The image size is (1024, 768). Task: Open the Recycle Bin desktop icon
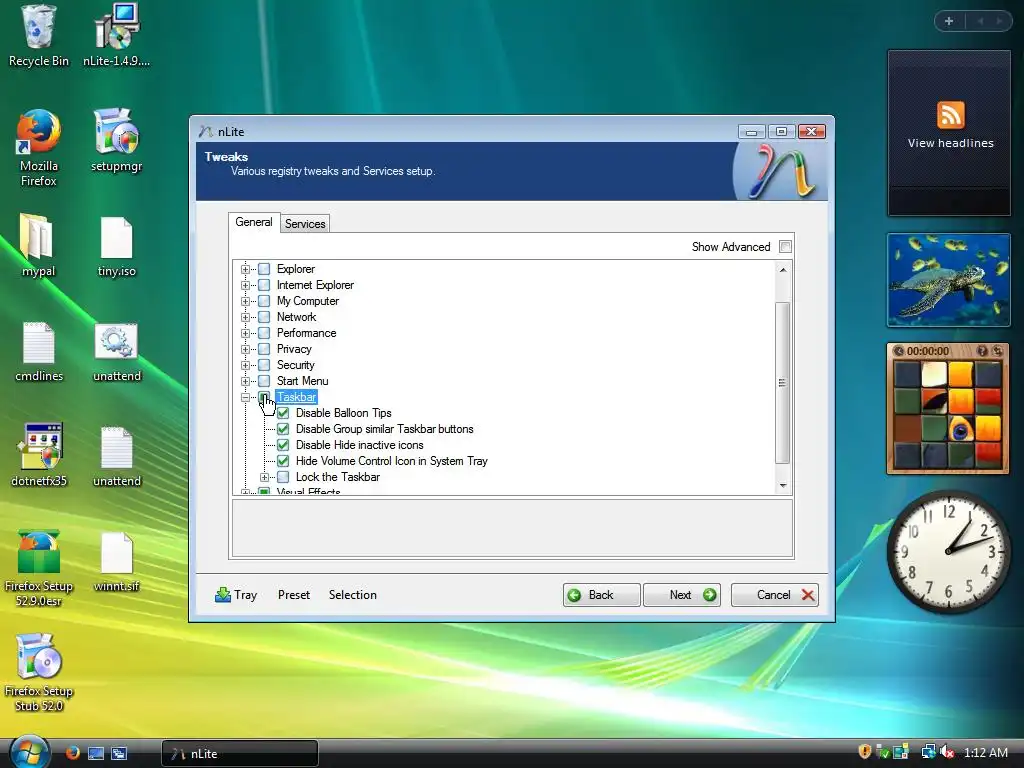(x=38, y=36)
